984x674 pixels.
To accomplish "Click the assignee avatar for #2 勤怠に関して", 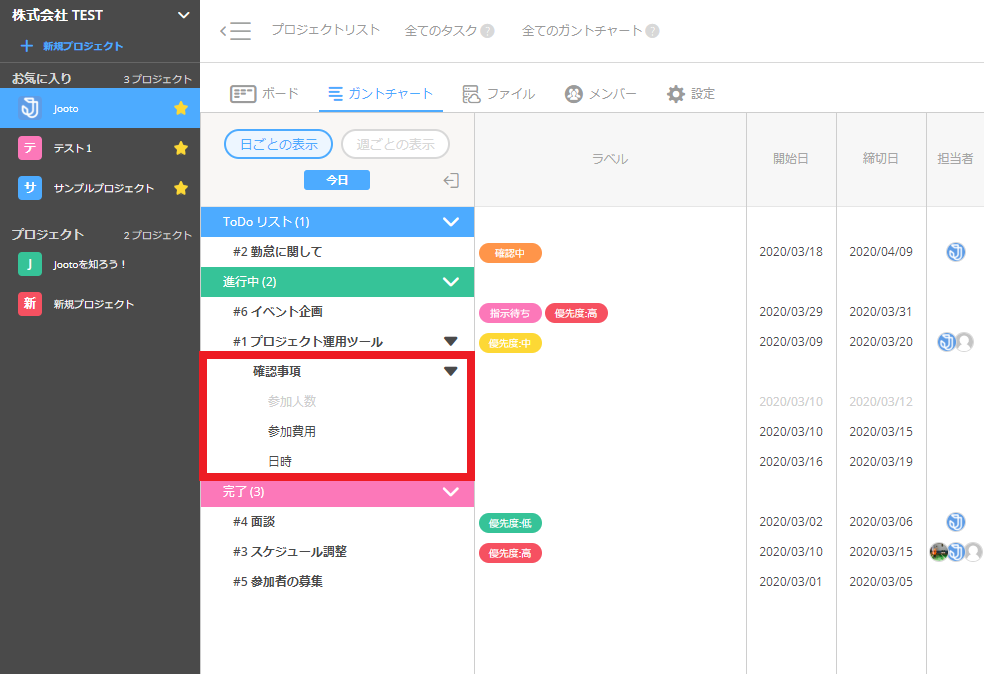I will [x=955, y=252].
